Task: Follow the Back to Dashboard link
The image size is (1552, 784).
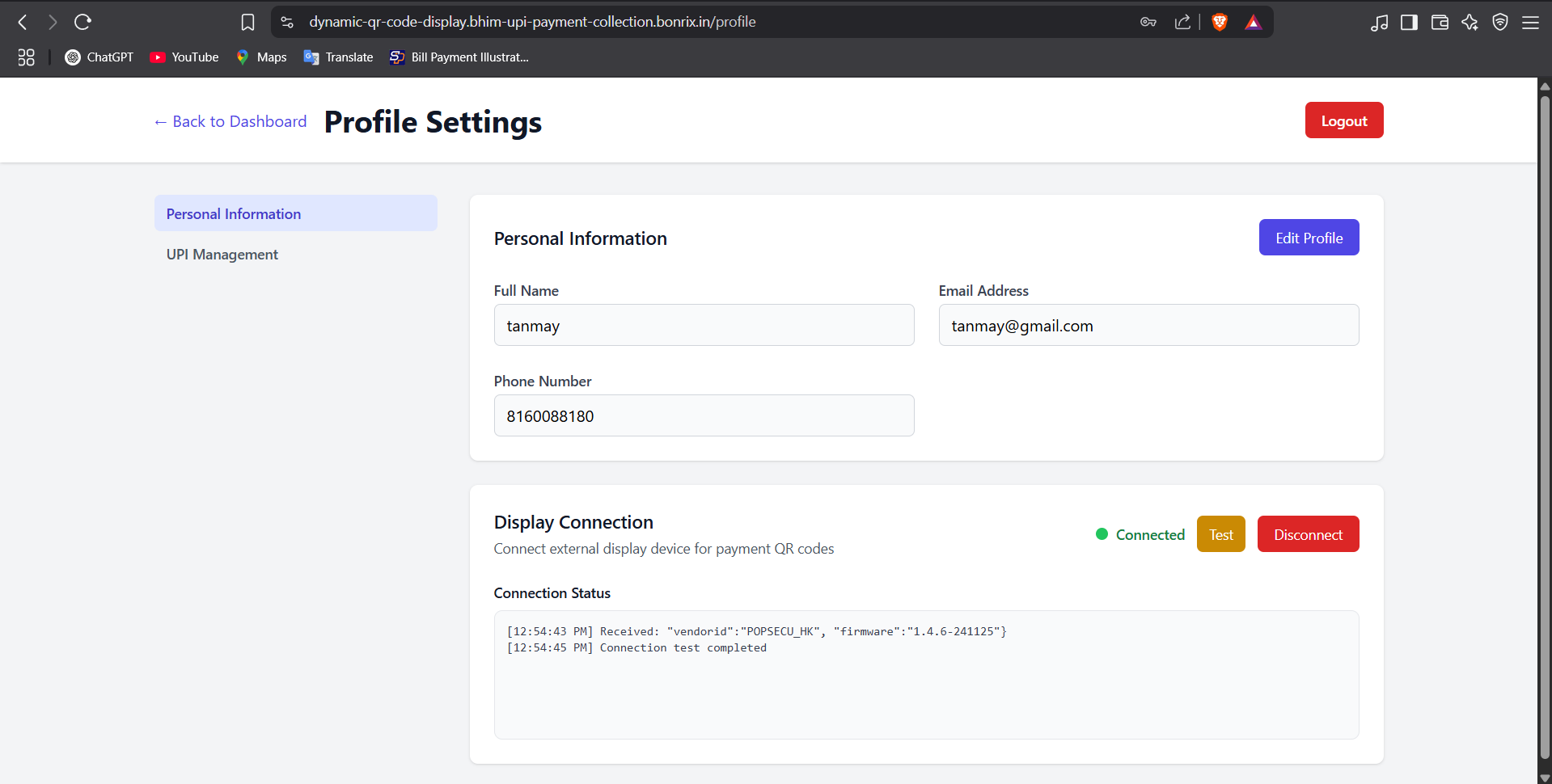Action: click(x=230, y=121)
